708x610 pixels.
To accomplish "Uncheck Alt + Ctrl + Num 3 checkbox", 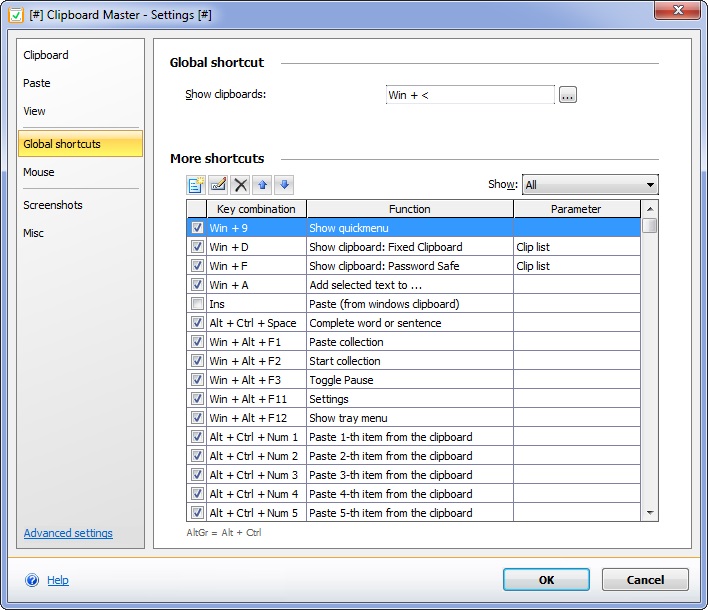I will point(197,474).
